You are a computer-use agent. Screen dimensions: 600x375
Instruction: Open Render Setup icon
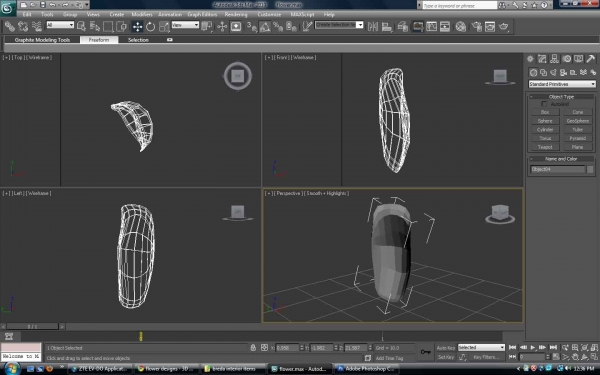click(476, 26)
